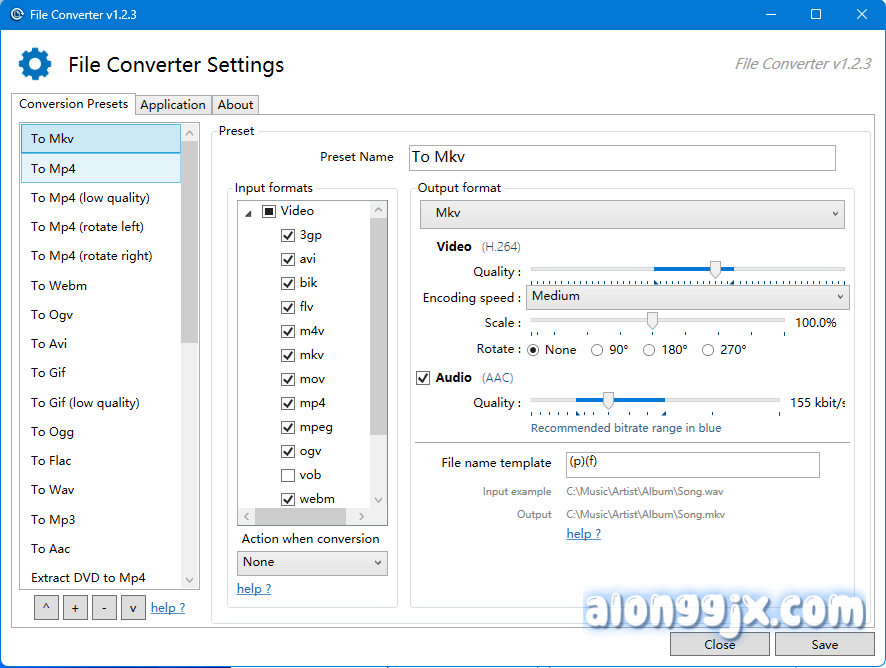
Task: Select the 90° rotate option
Action: click(597, 350)
